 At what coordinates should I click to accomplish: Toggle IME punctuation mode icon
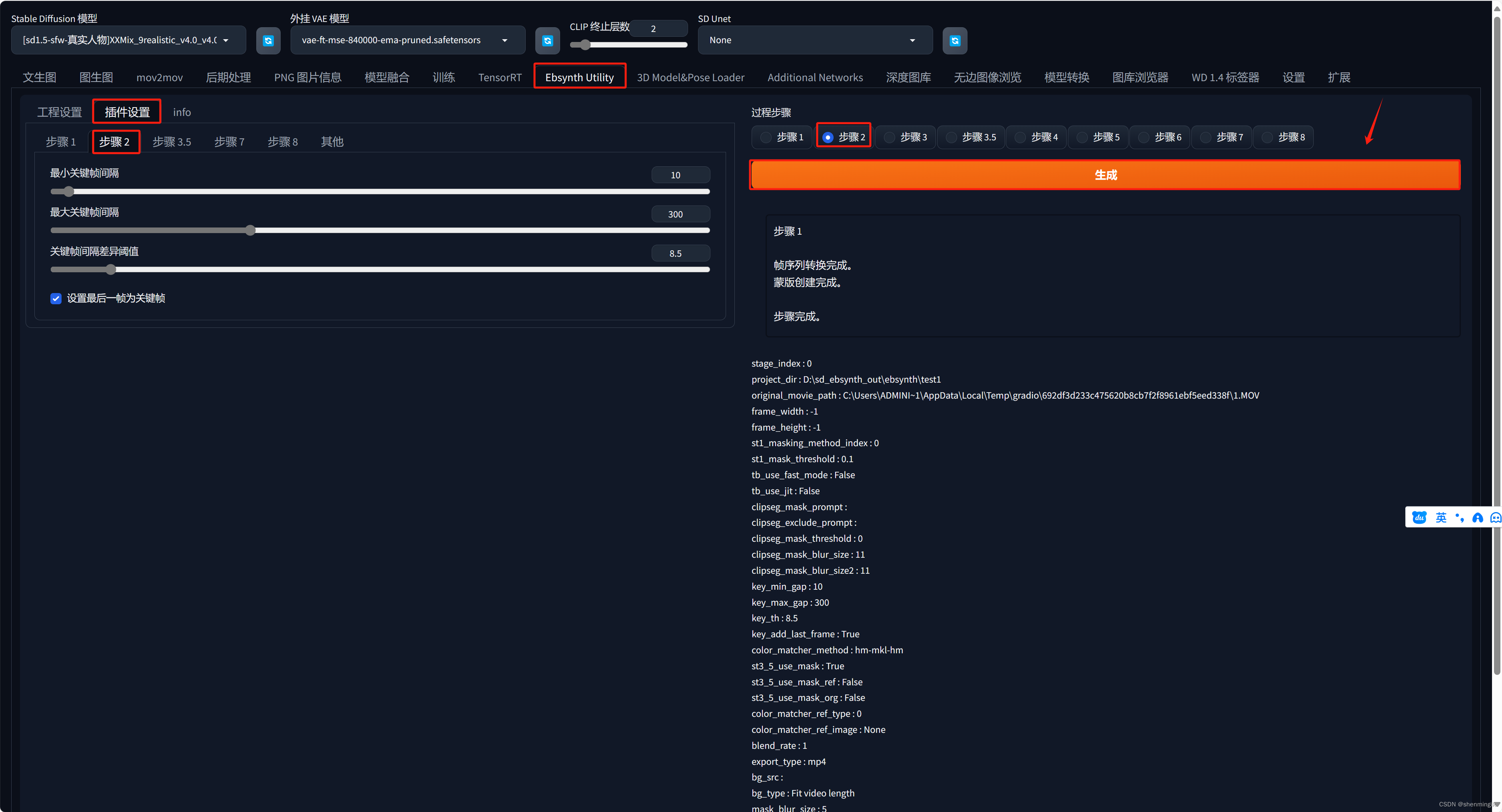pos(1460,518)
